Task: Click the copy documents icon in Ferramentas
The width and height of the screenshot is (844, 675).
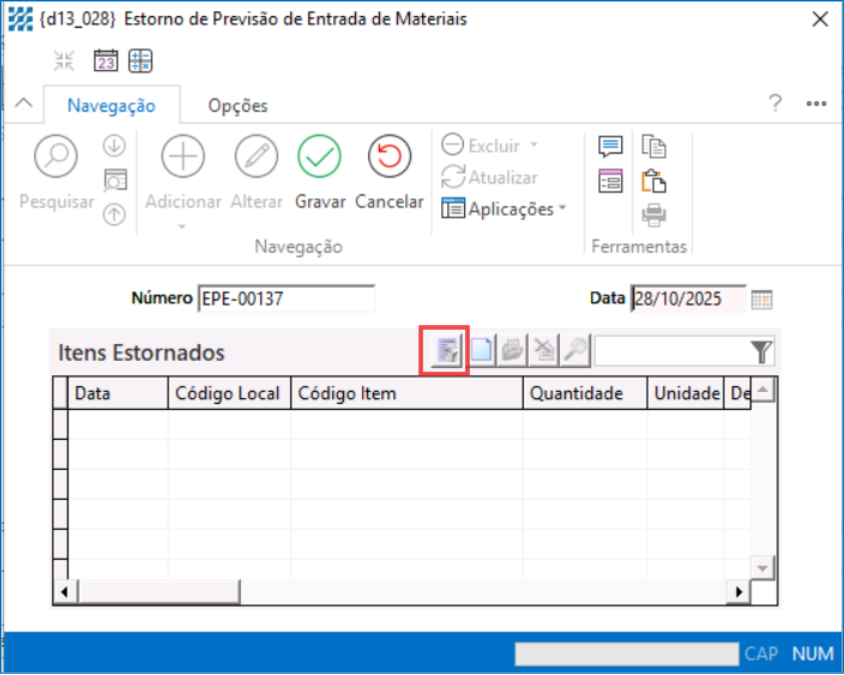Action: [654, 147]
